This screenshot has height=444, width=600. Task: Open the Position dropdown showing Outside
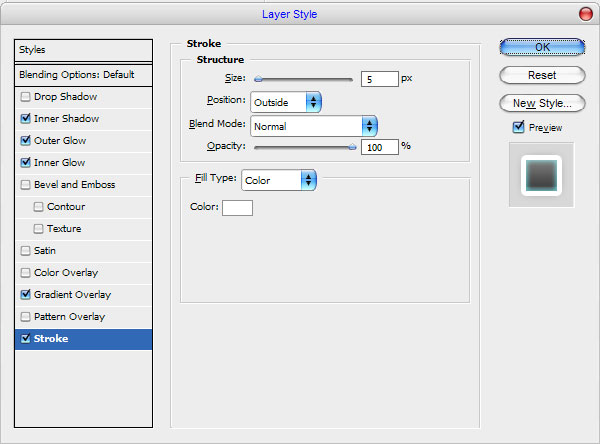click(x=286, y=102)
